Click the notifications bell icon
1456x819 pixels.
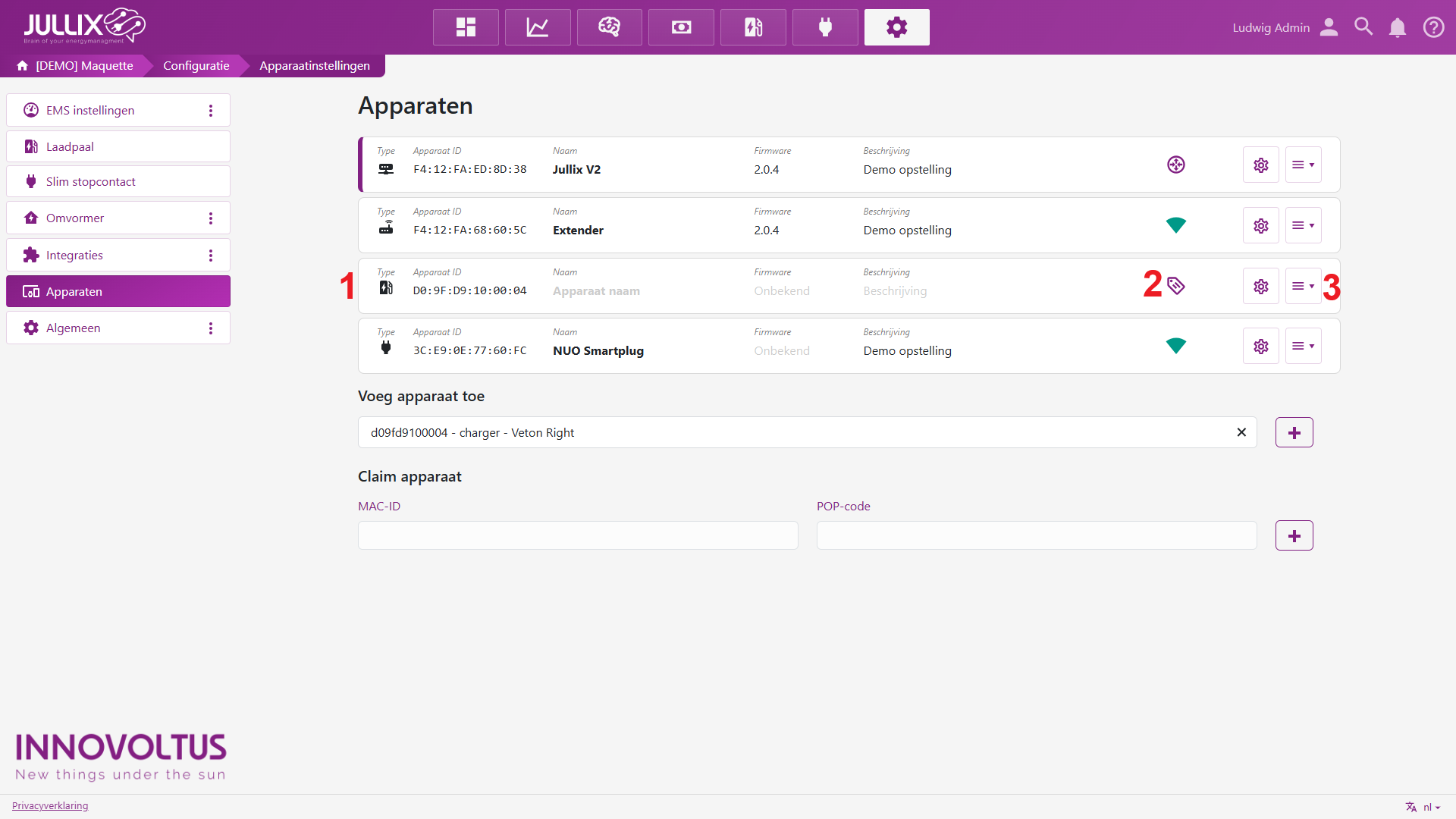tap(1397, 27)
